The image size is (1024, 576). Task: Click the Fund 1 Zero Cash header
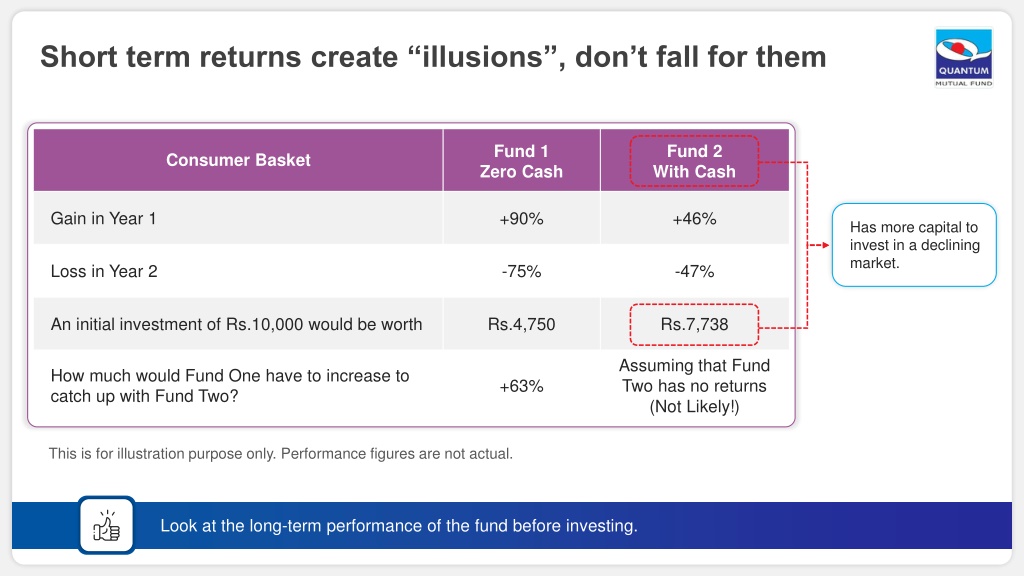point(521,161)
